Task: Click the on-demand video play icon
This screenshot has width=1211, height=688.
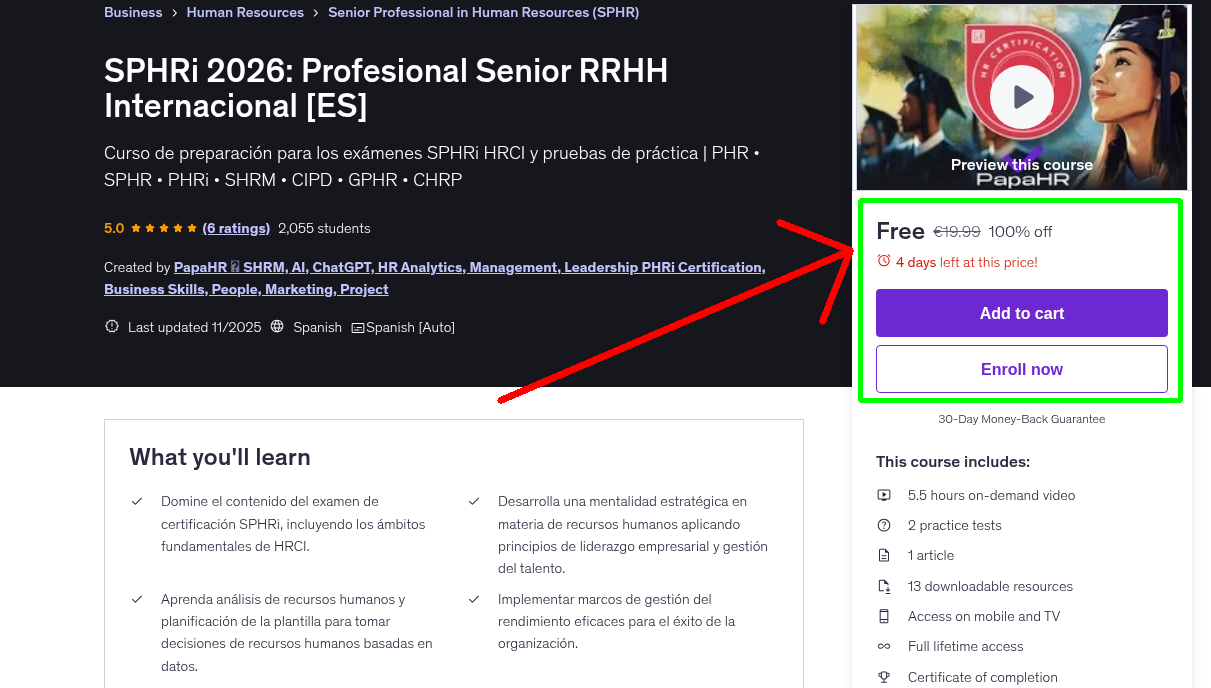Action: click(884, 495)
